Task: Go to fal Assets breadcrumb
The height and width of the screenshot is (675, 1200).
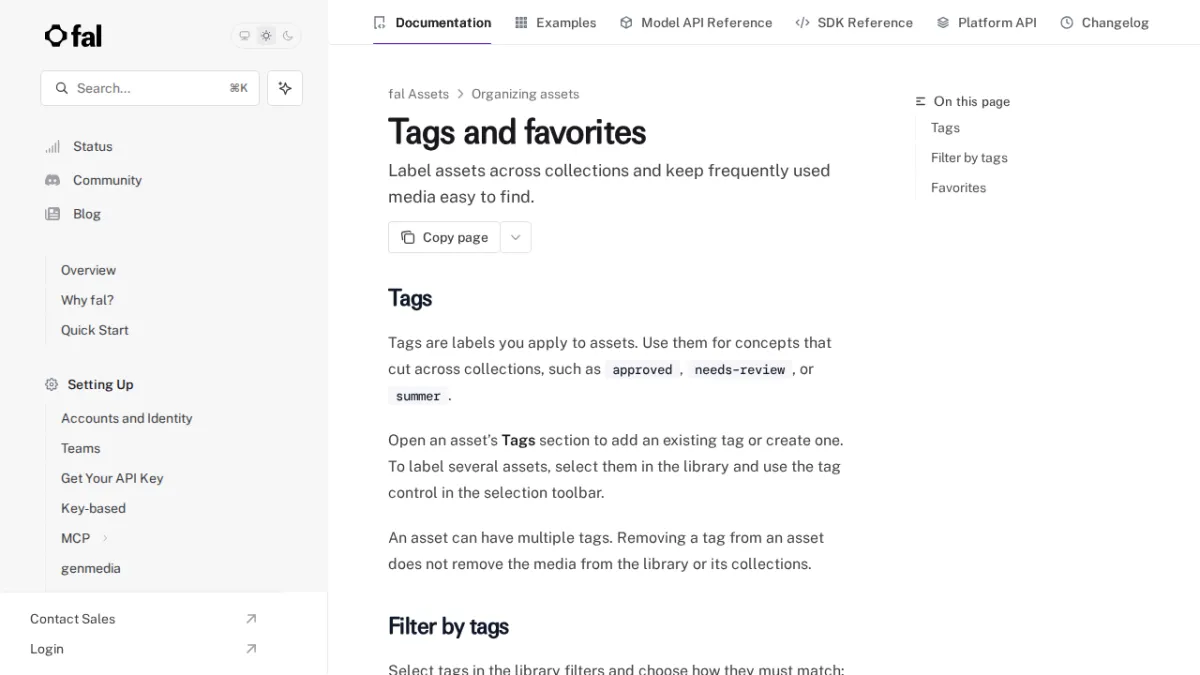Action: [x=418, y=94]
